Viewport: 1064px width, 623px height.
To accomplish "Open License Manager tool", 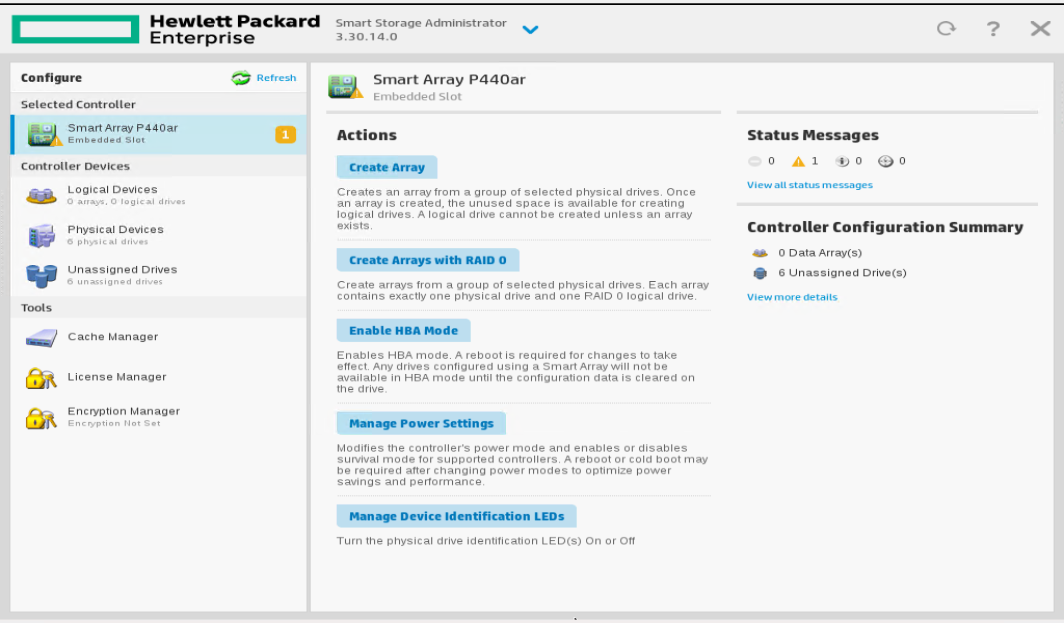I will tap(159, 377).
